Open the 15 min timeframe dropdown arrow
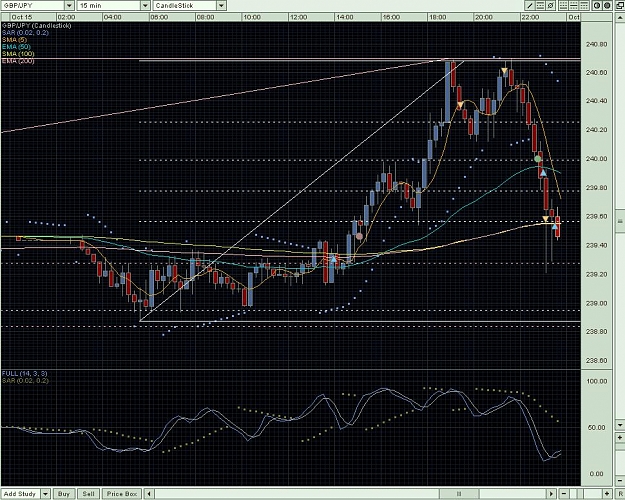This screenshot has width=625, height=500. tap(145, 6)
